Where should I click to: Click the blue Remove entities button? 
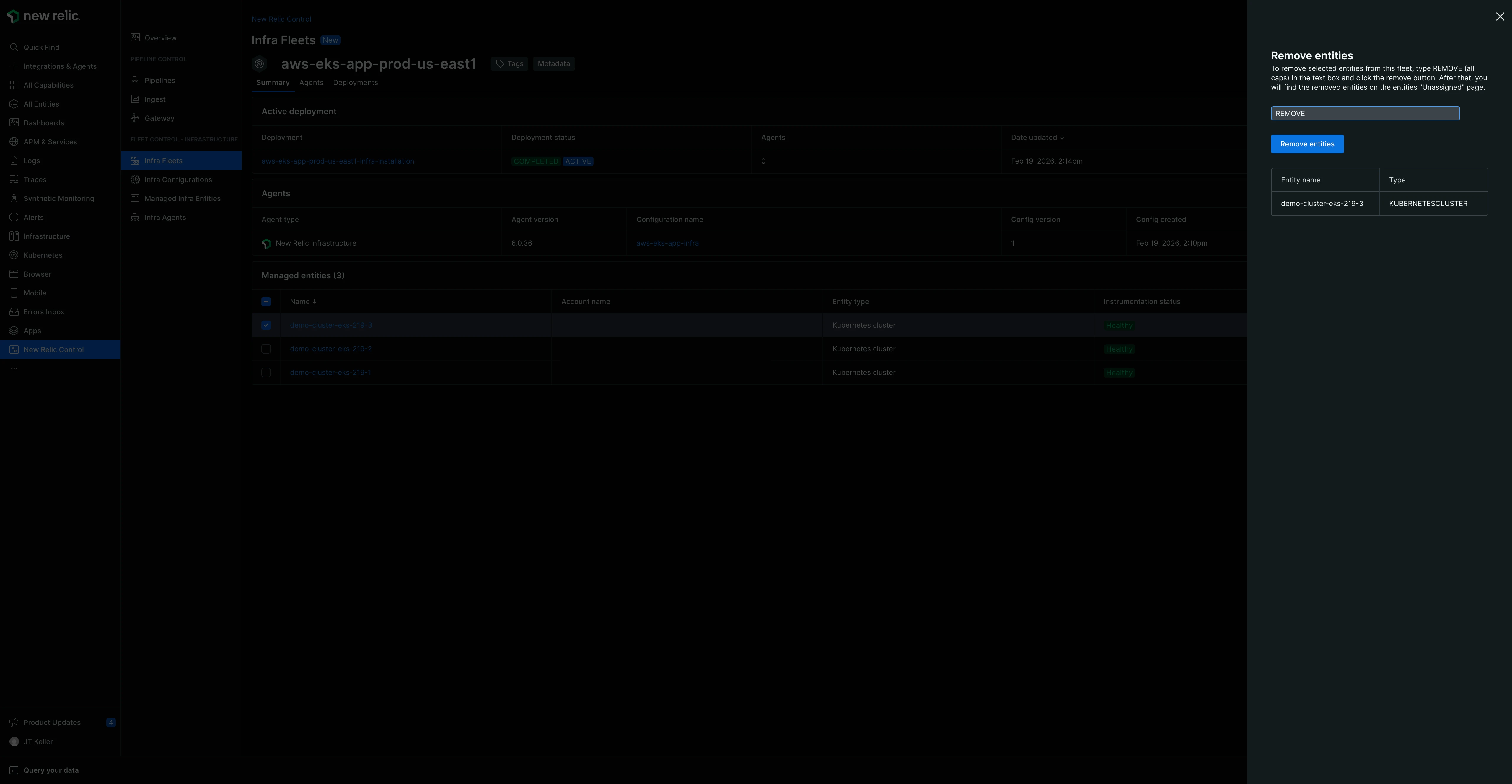[1306, 144]
